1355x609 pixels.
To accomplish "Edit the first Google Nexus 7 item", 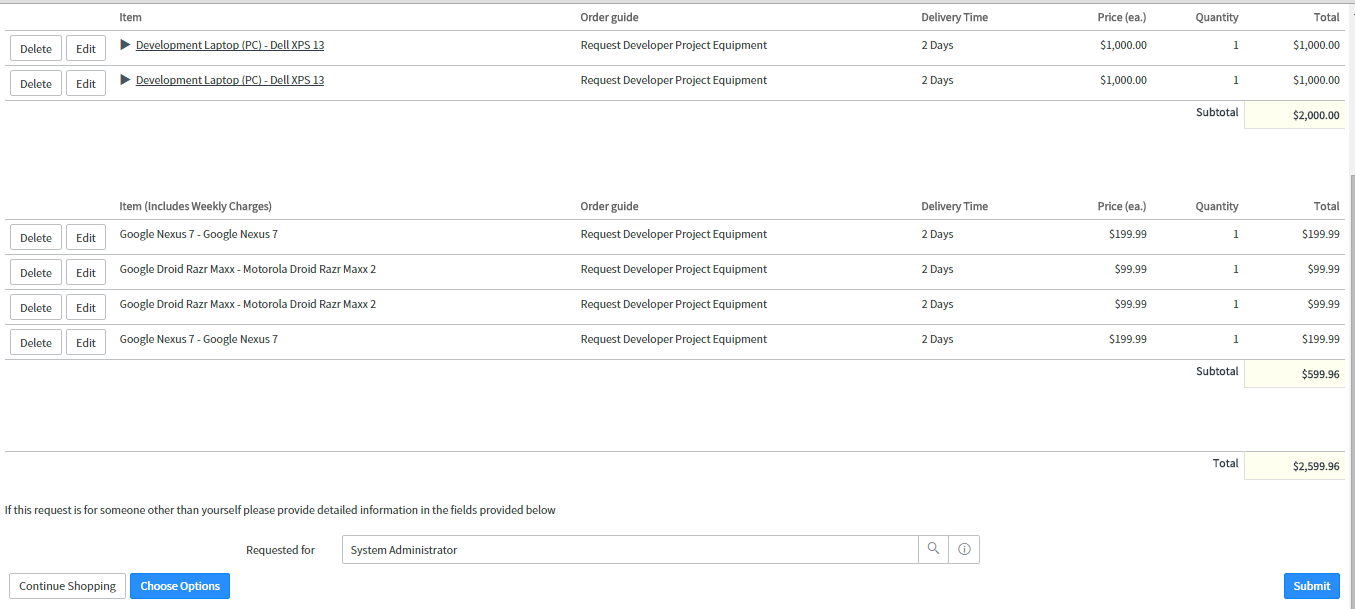I will pyautogui.click(x=86, y=238).
